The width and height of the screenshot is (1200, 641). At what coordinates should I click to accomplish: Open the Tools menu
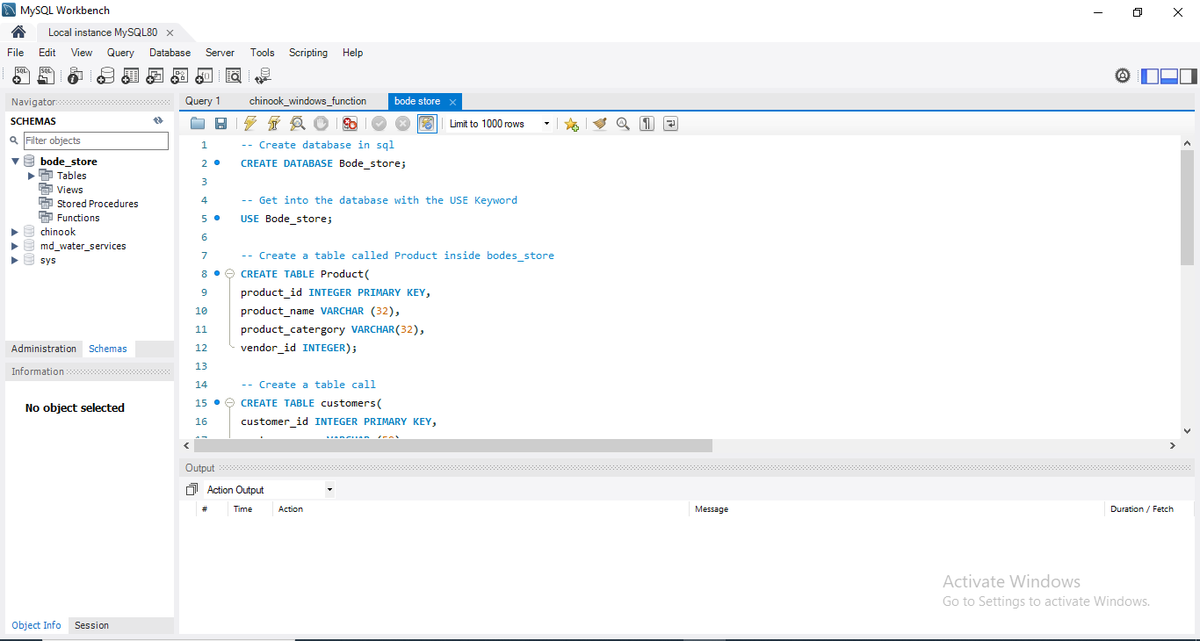[262, 52]
